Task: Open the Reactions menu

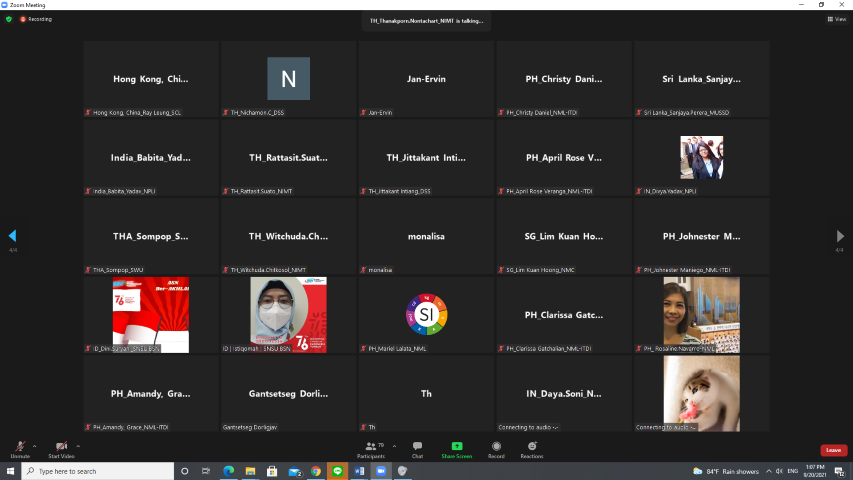Action: (x=532, y=447)
